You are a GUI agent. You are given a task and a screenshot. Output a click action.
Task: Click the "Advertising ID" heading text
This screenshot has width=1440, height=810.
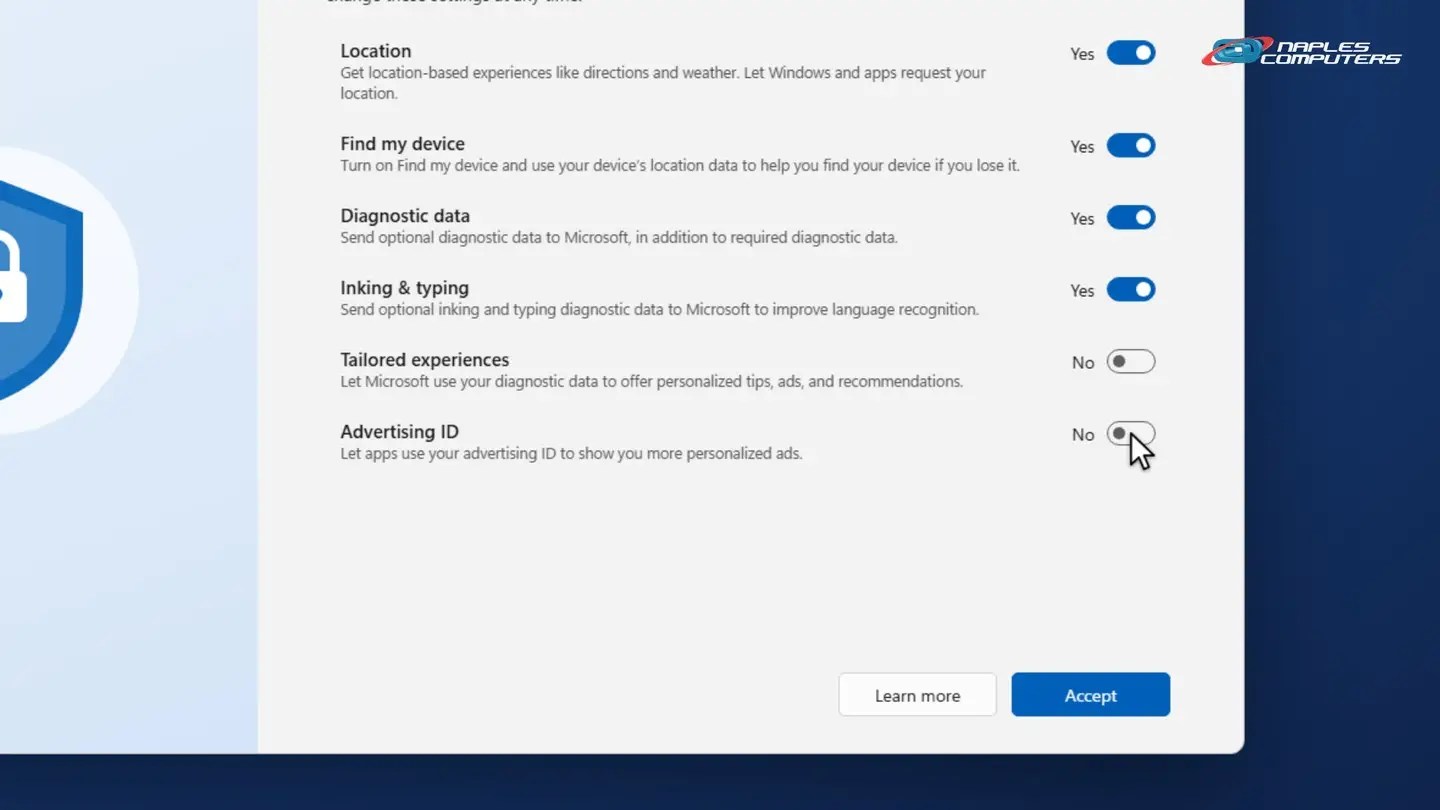[x=399, y=432]
